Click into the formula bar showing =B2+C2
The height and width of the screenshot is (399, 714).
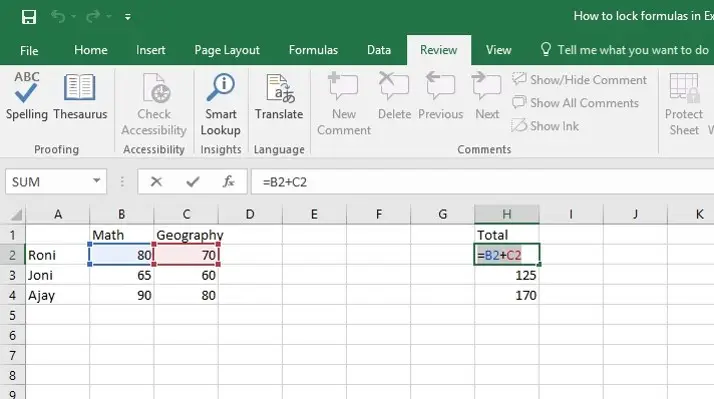click(x=483, y=182)
